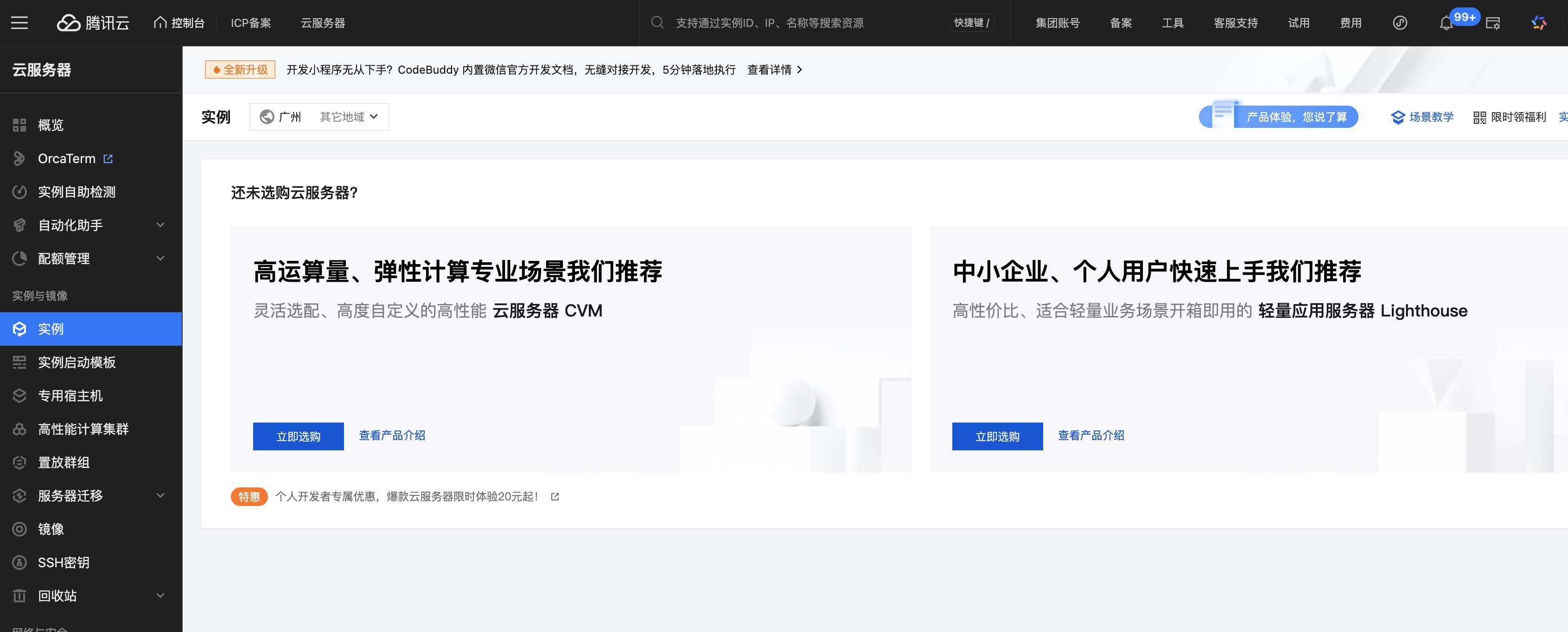Click the Tencent Cloud logo
1568x632 pixels.
pos(93,23)
